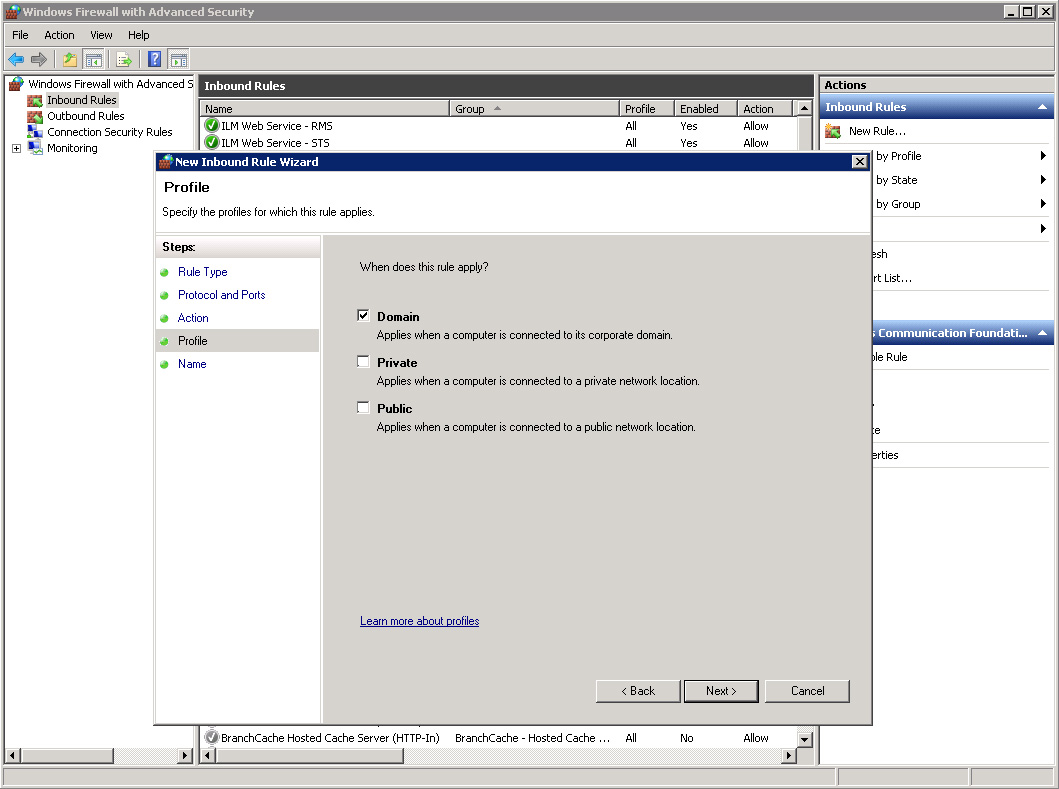The image size is (1059, 789).
Task: Open the Help menu
Action: point(138,35)
